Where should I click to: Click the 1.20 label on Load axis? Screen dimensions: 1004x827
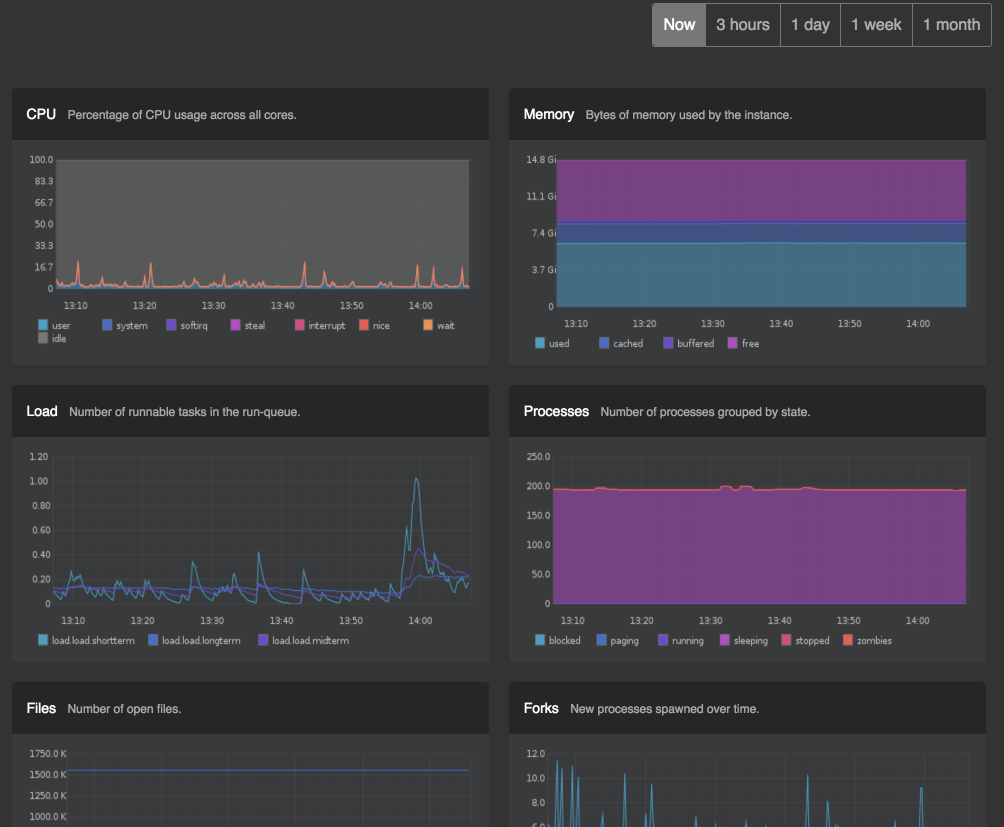tap(38, 456)
